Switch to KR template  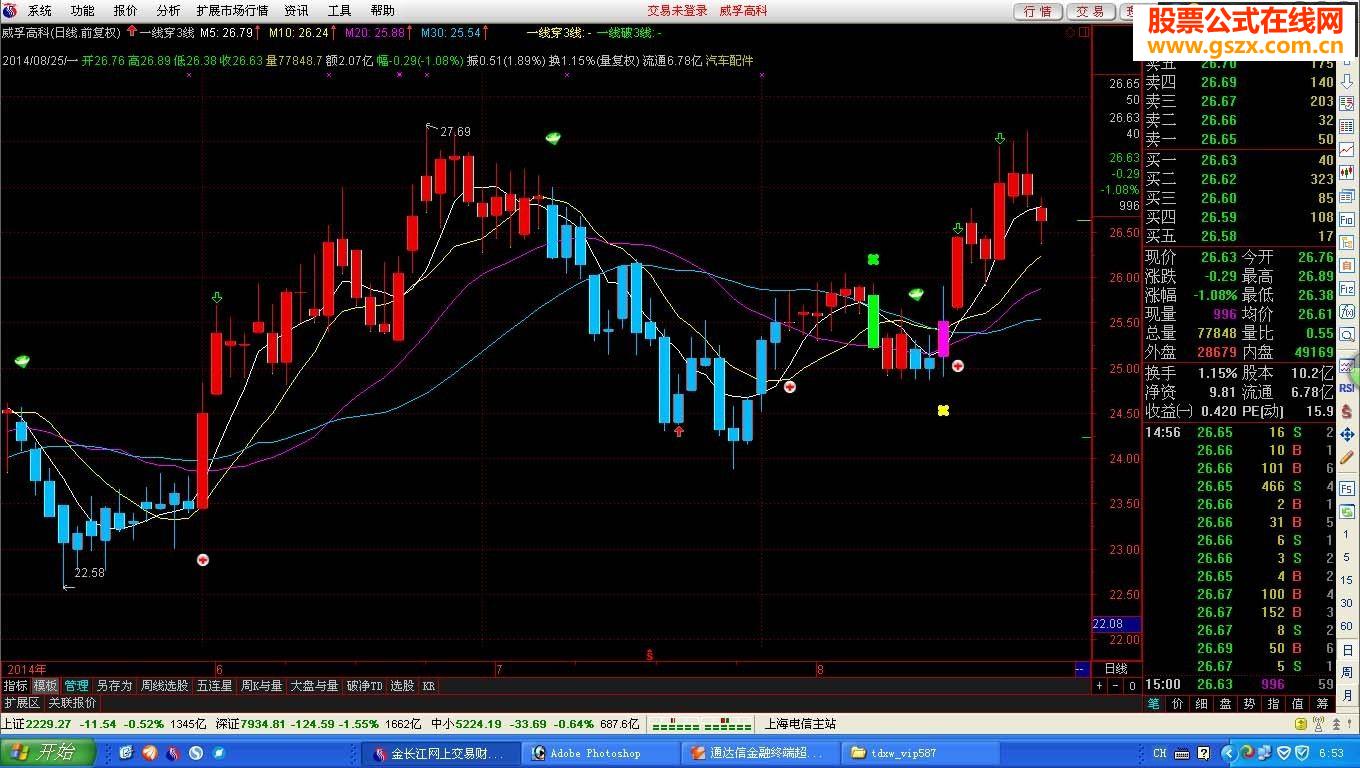tap(429, 686)
